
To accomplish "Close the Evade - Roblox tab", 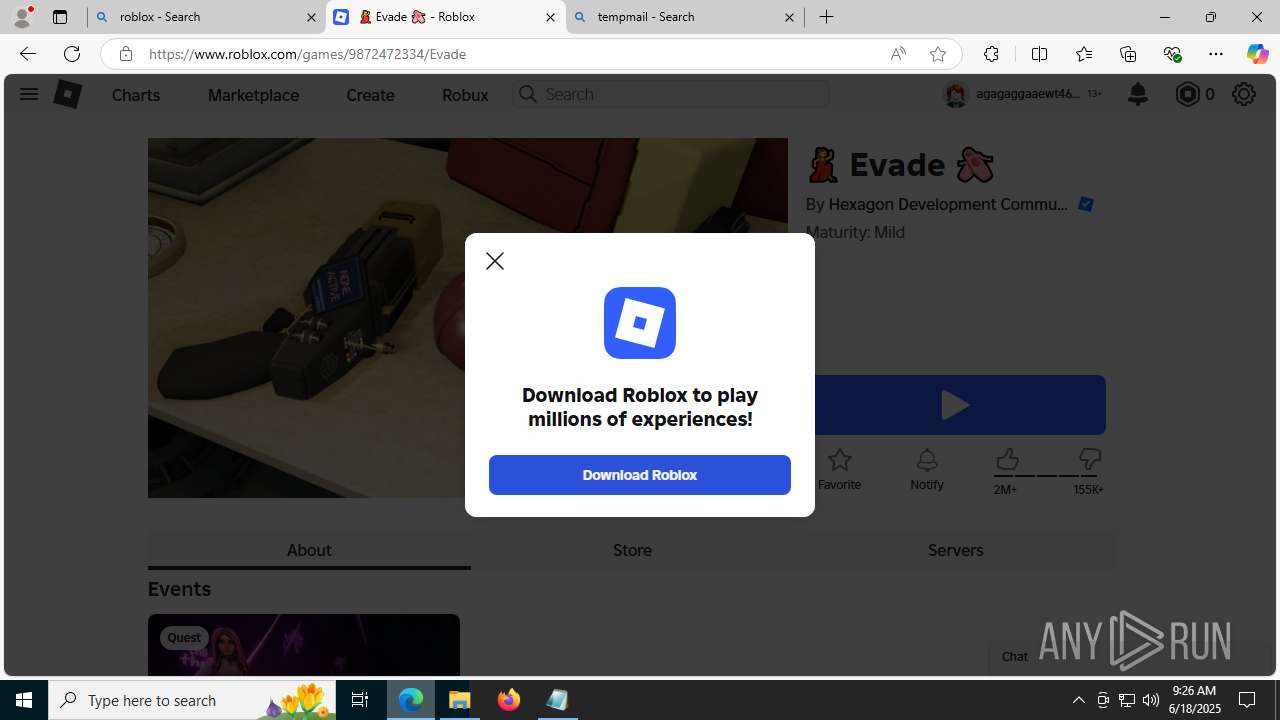I will [550, 17].
